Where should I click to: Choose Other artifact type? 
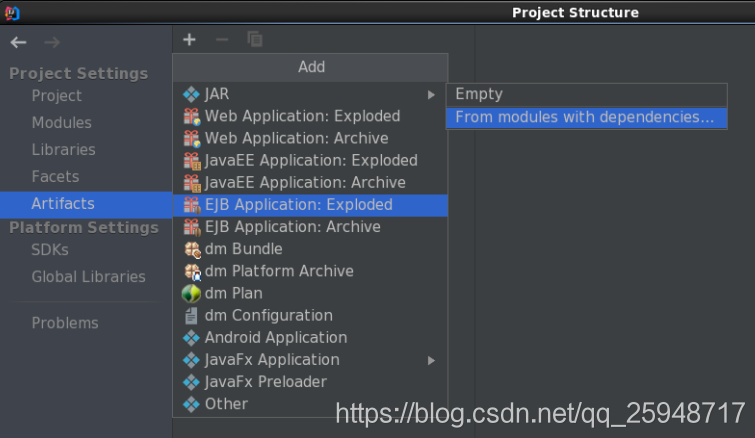click(310, 404)
